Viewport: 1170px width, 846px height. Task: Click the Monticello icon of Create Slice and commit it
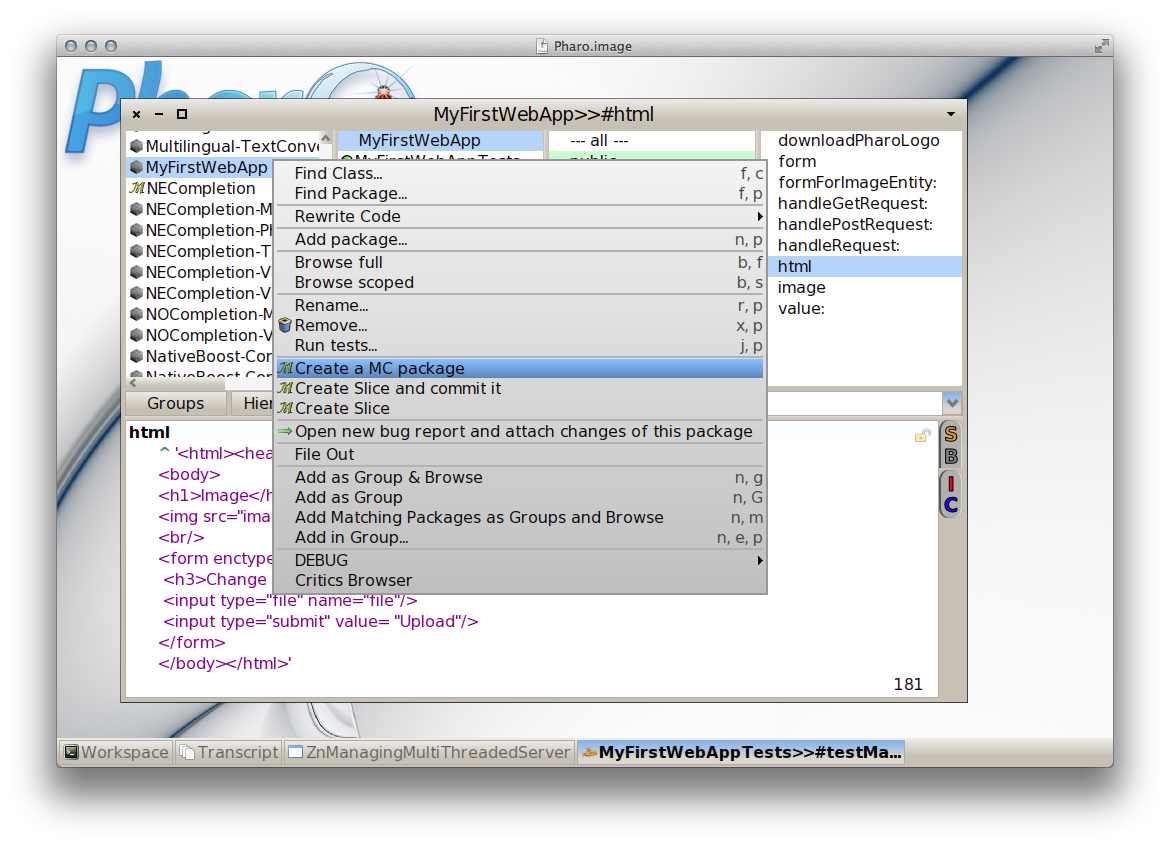pyautogui.click(x=286, y=389)
